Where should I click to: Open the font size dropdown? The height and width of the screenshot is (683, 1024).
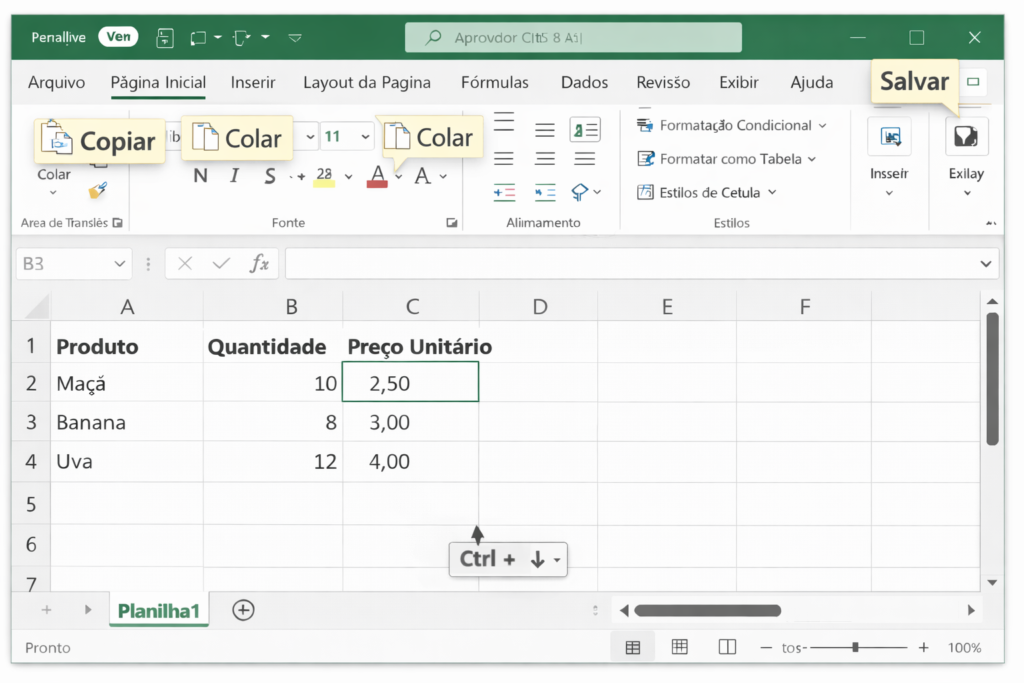(366, 137)
